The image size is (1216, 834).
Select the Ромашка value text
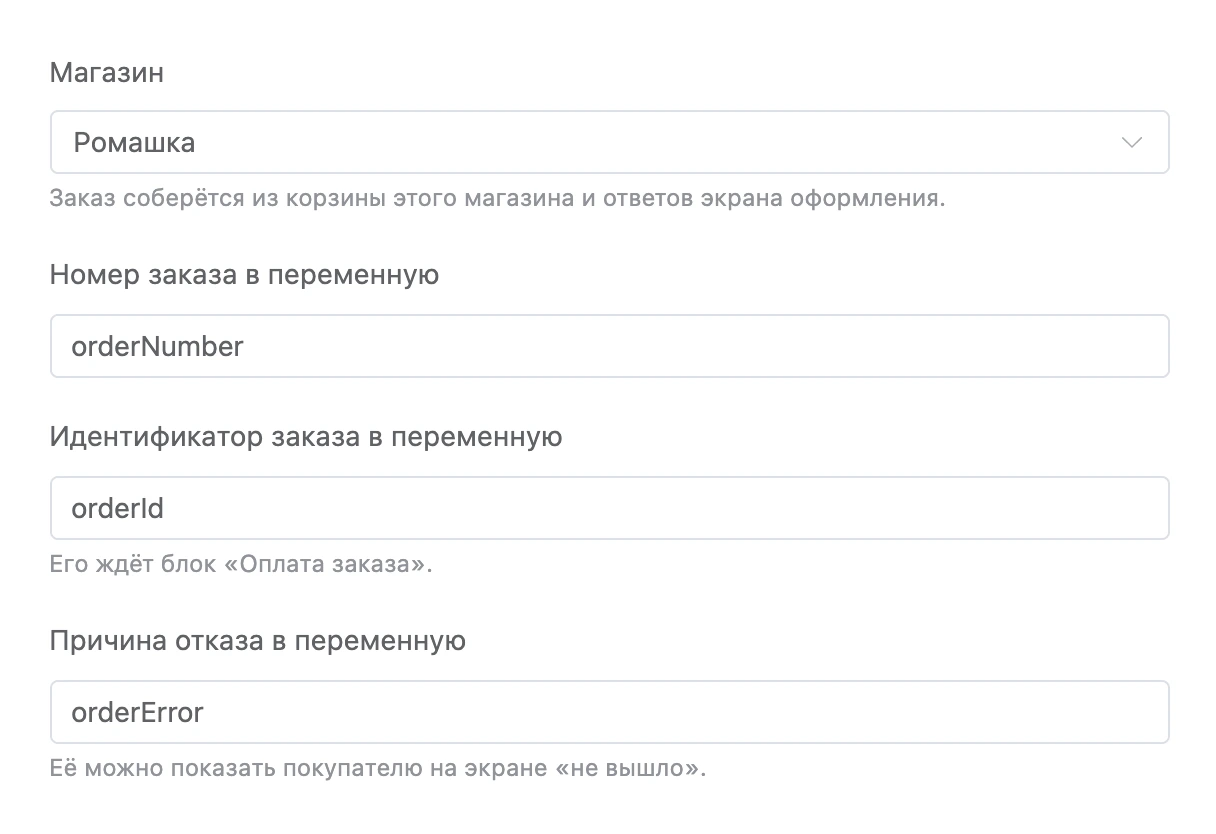(134, 143)
